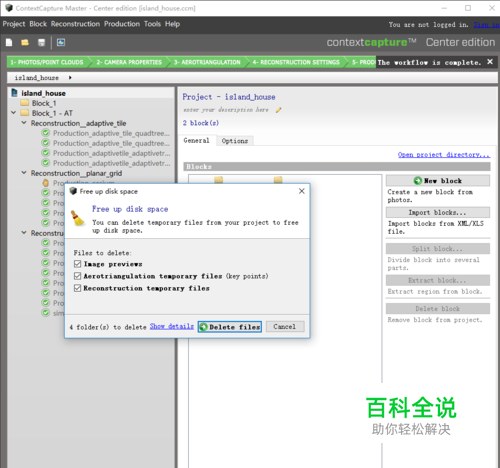The height and width of the screenshot is (468, 500).
Task: Open the Block menu
Action: click(x=38, y=24)
